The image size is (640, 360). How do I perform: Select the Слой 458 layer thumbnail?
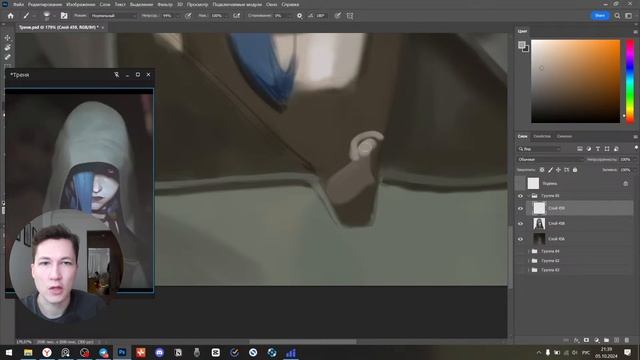539,224
